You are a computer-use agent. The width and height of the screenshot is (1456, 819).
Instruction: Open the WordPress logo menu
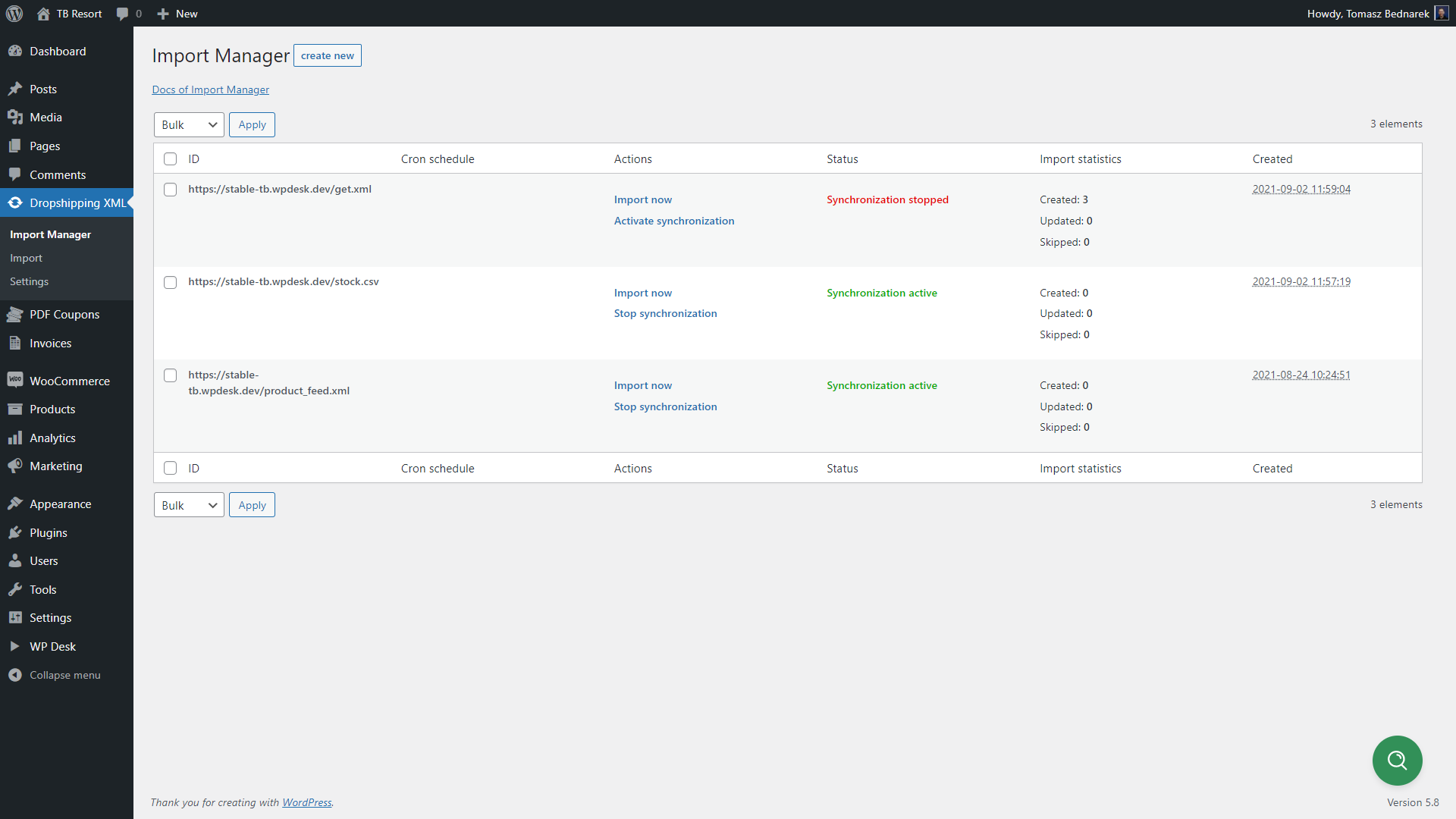coord(14,14)
